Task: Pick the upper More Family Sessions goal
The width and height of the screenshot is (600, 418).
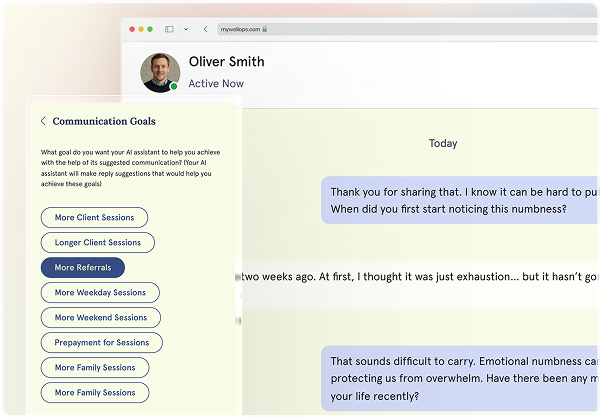Action: pos(95,367)
